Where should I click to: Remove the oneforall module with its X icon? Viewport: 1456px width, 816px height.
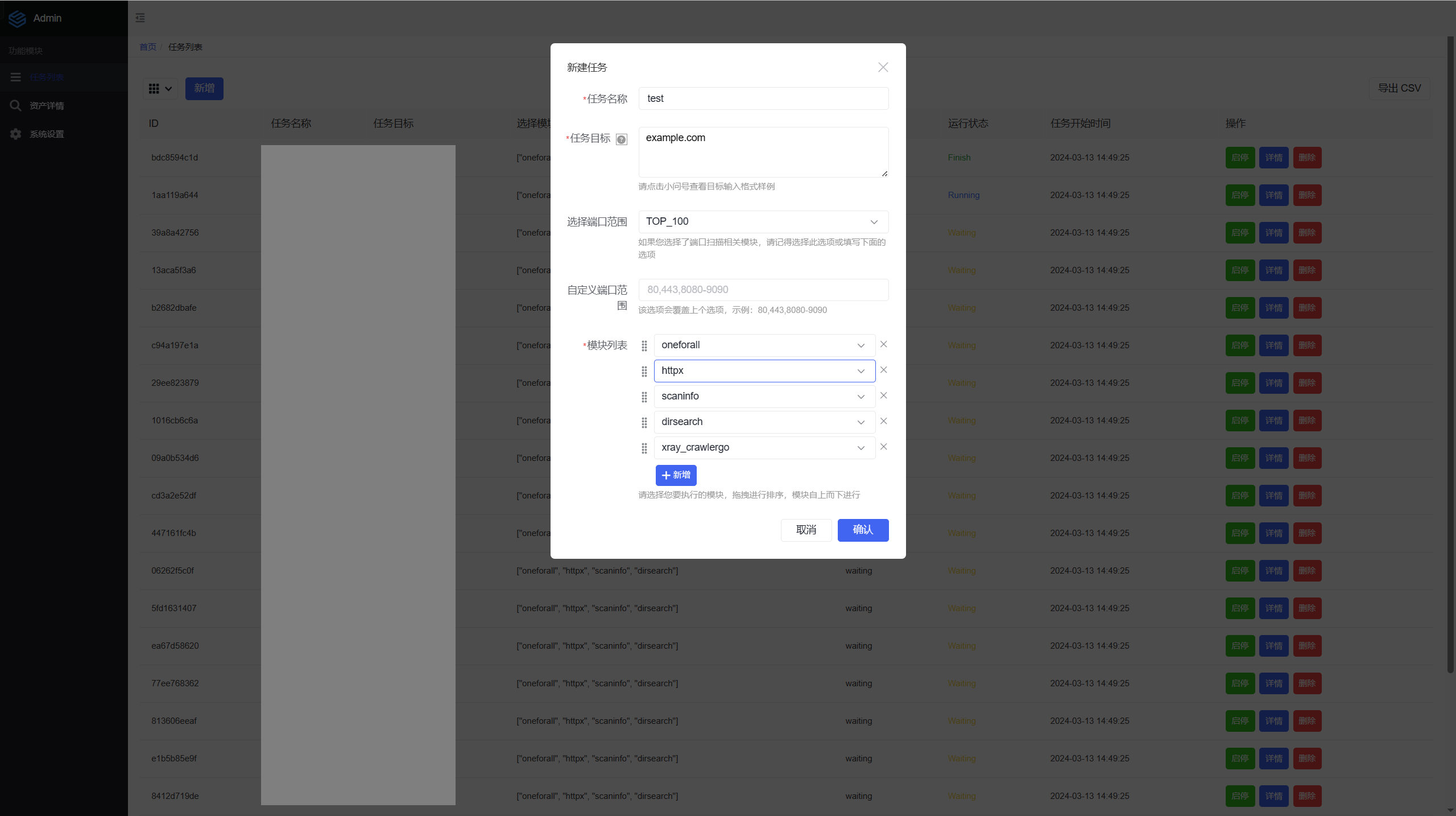883,344
